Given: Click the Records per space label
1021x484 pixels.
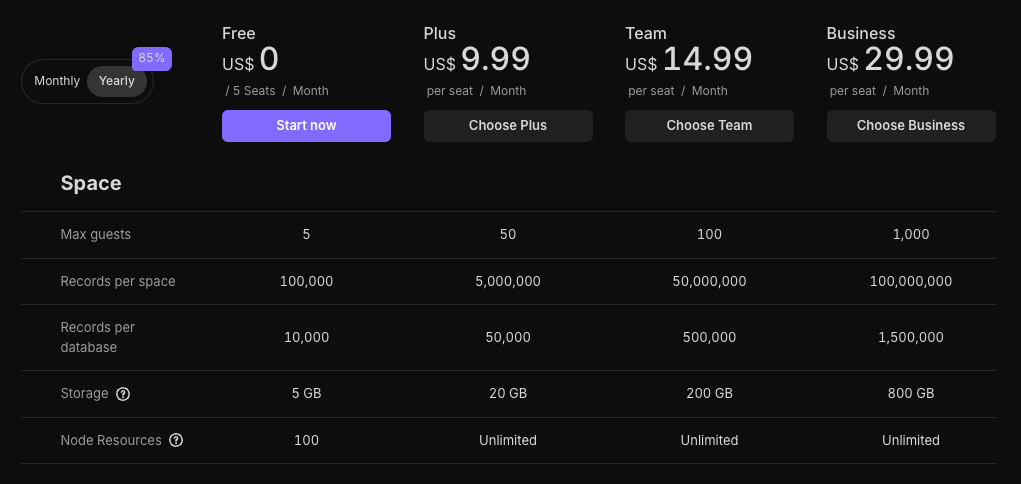Looking at the screenshot, I should point(118,281).
